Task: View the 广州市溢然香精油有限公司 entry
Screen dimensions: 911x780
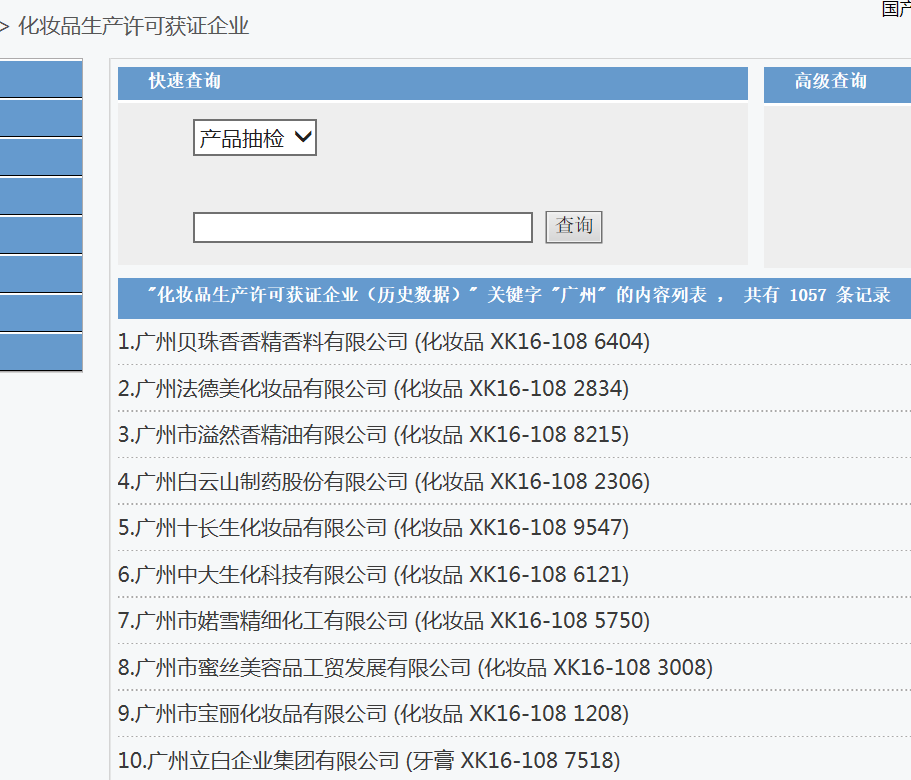Action: click(373, 435)
